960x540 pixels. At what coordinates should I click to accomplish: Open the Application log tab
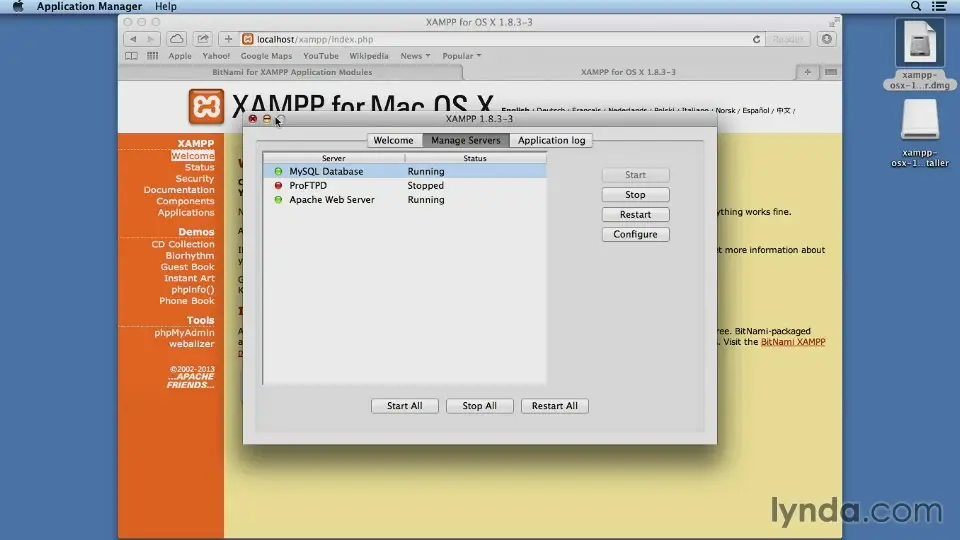(551, 140)
